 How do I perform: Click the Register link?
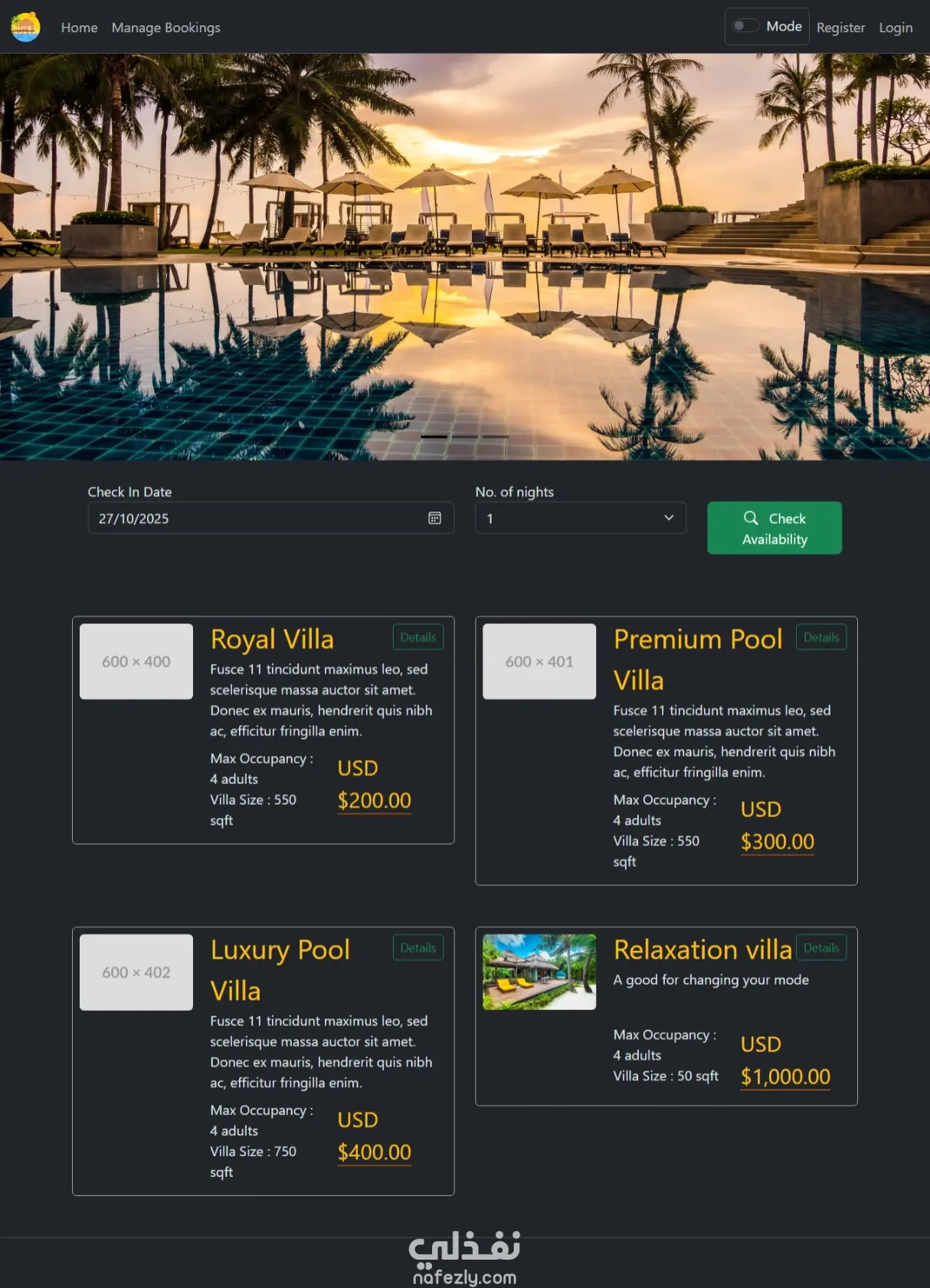[840, 28]
